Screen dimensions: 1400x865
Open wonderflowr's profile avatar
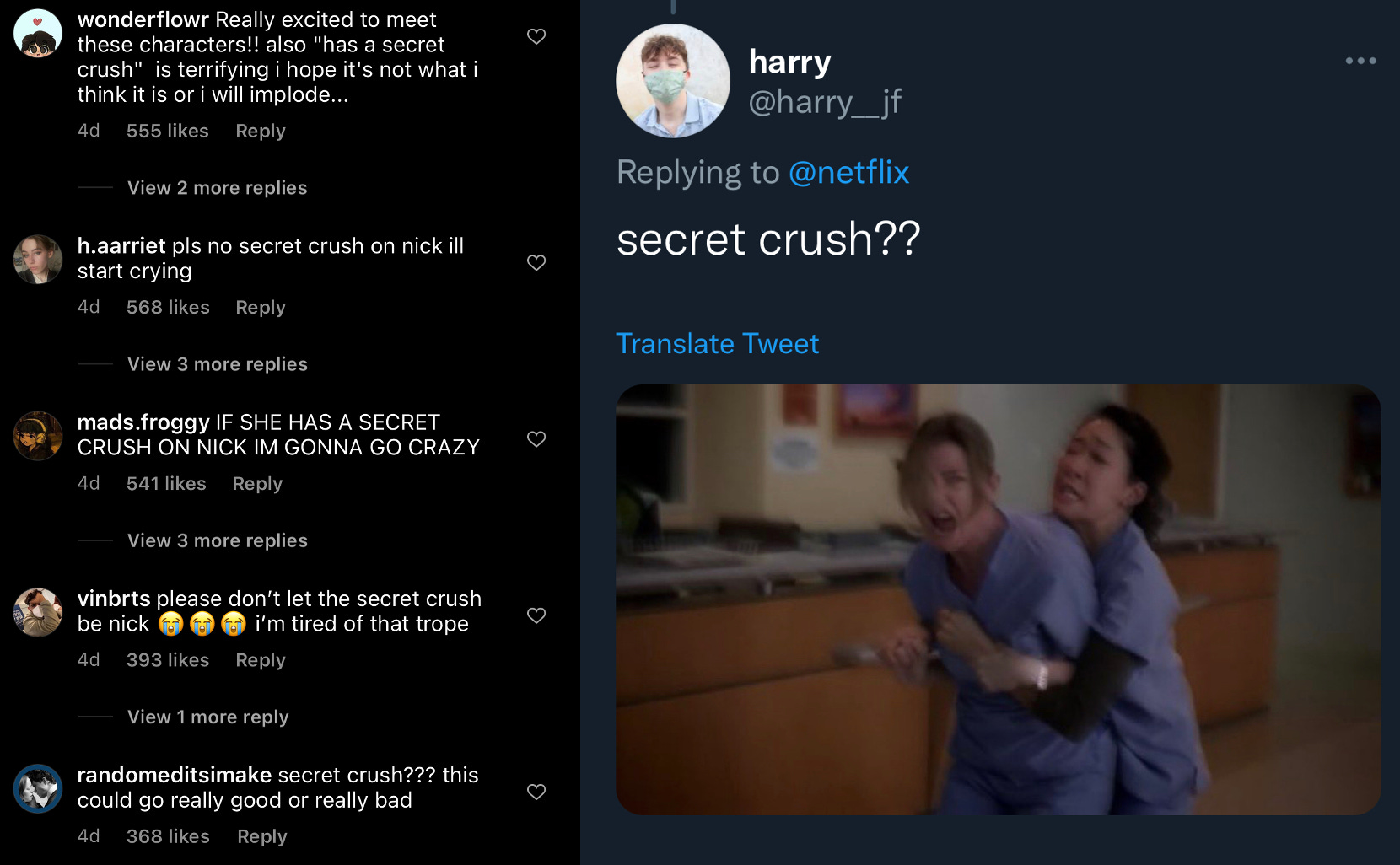(38, 34)
